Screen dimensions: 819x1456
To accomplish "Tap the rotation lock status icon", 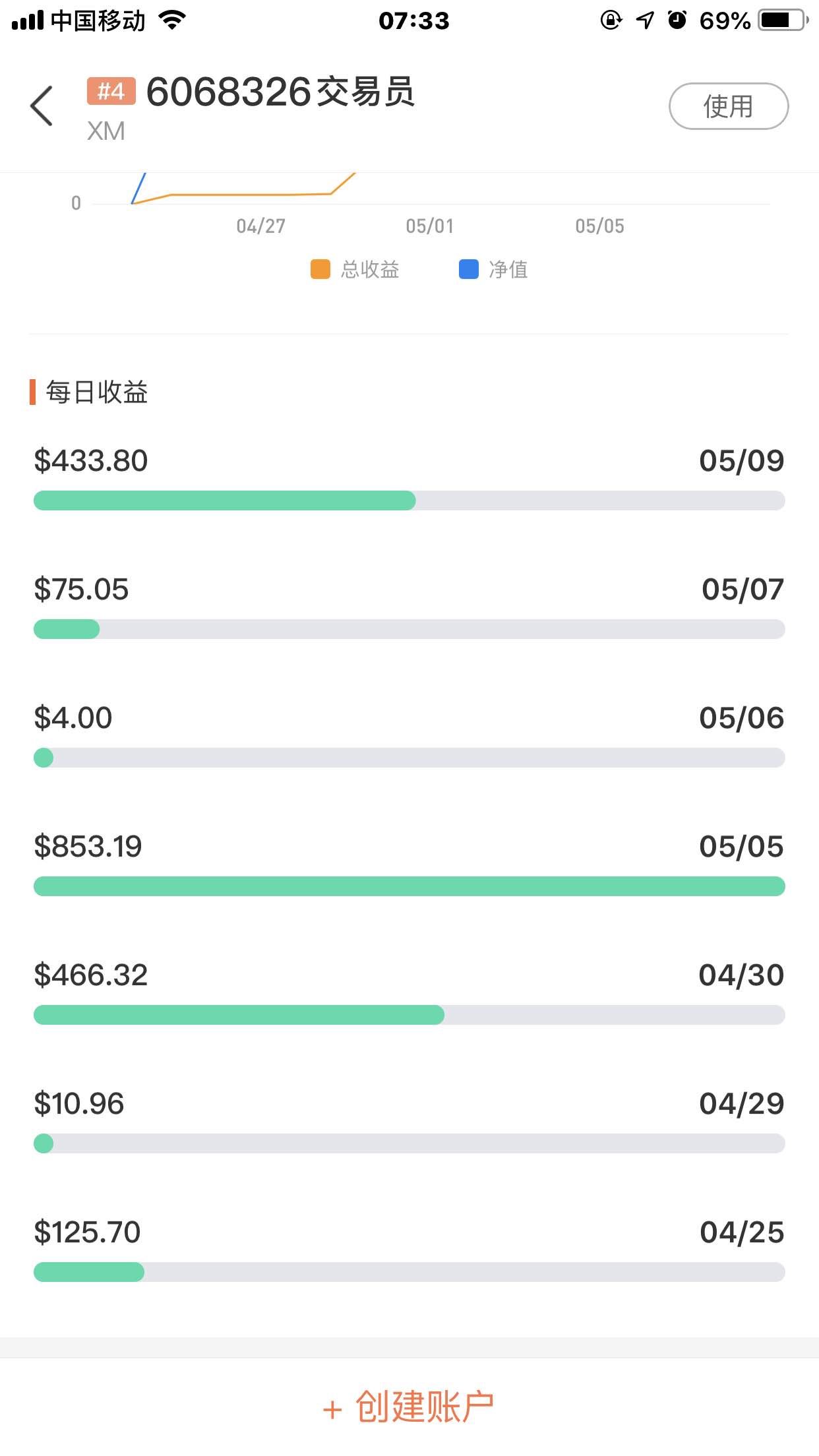I will 611,20.
